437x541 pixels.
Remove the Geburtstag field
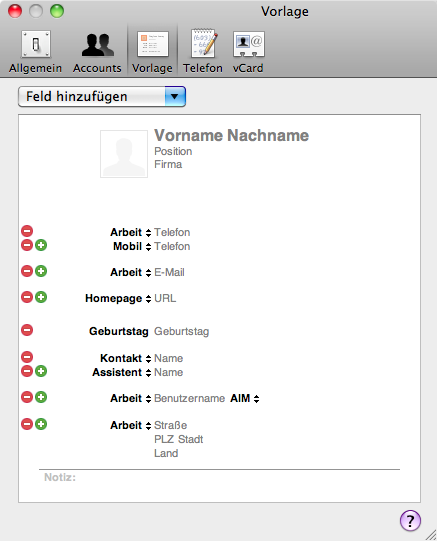point(27,330)
